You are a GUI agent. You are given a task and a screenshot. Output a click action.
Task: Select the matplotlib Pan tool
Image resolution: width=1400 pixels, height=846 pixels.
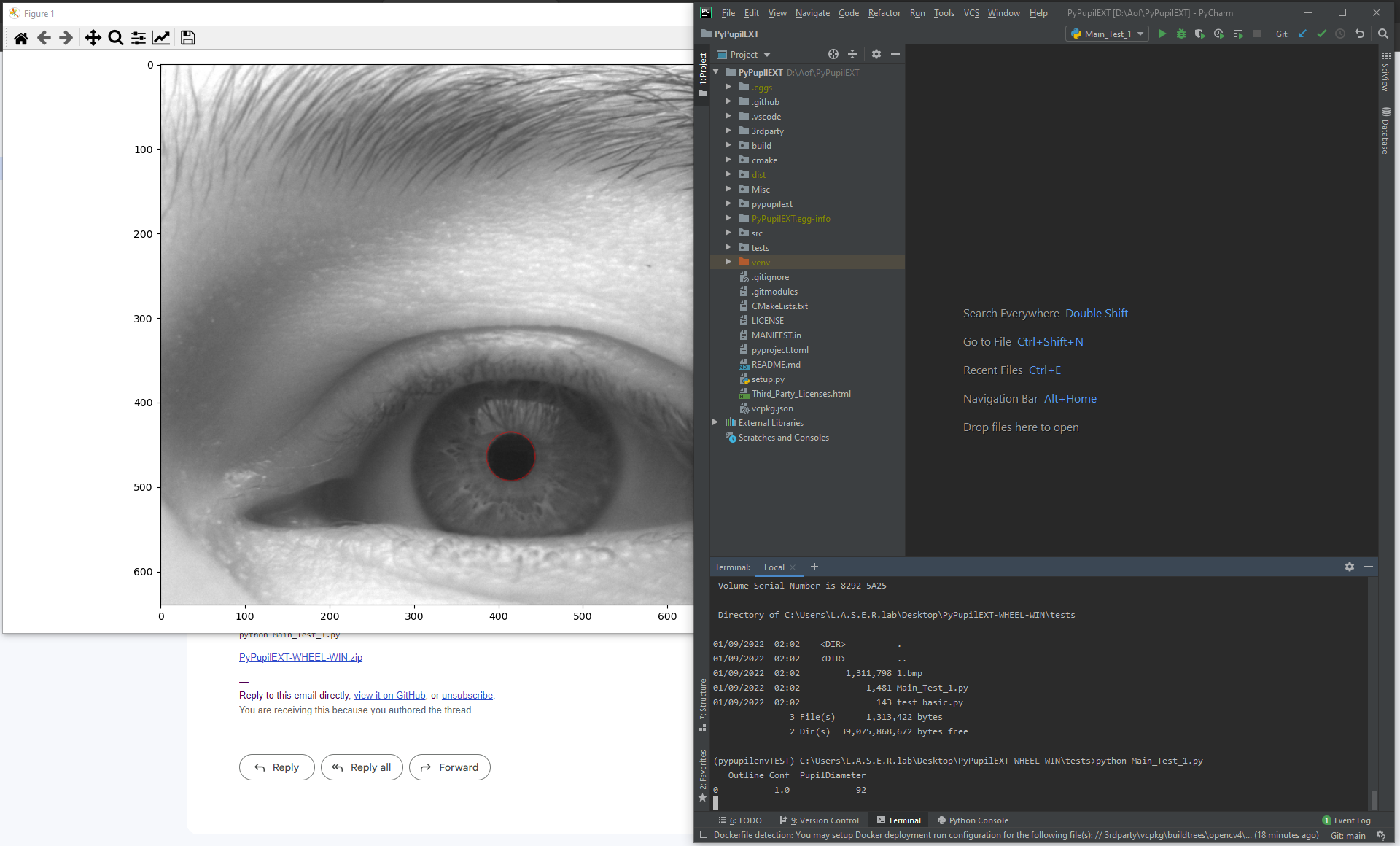[x=93, y=38]
